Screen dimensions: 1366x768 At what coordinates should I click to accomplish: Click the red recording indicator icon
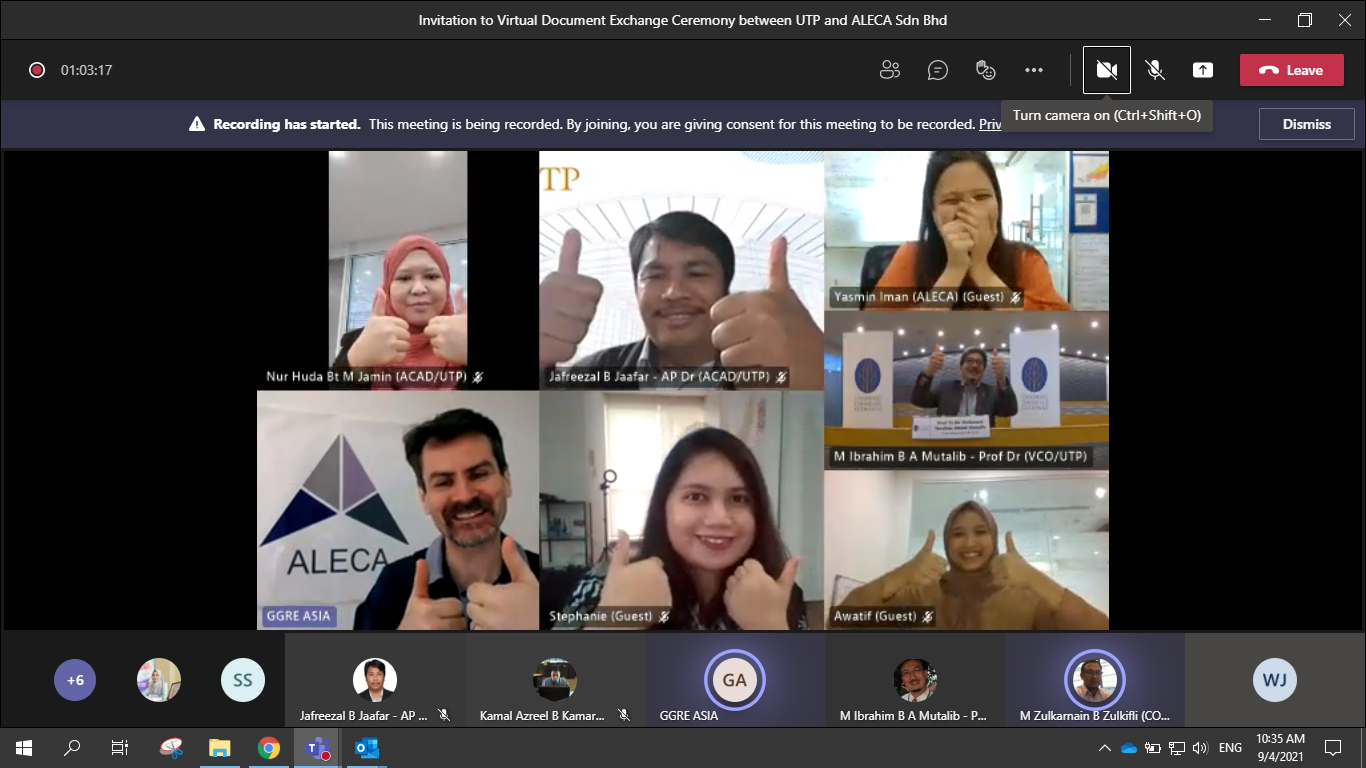pos(37,70)
